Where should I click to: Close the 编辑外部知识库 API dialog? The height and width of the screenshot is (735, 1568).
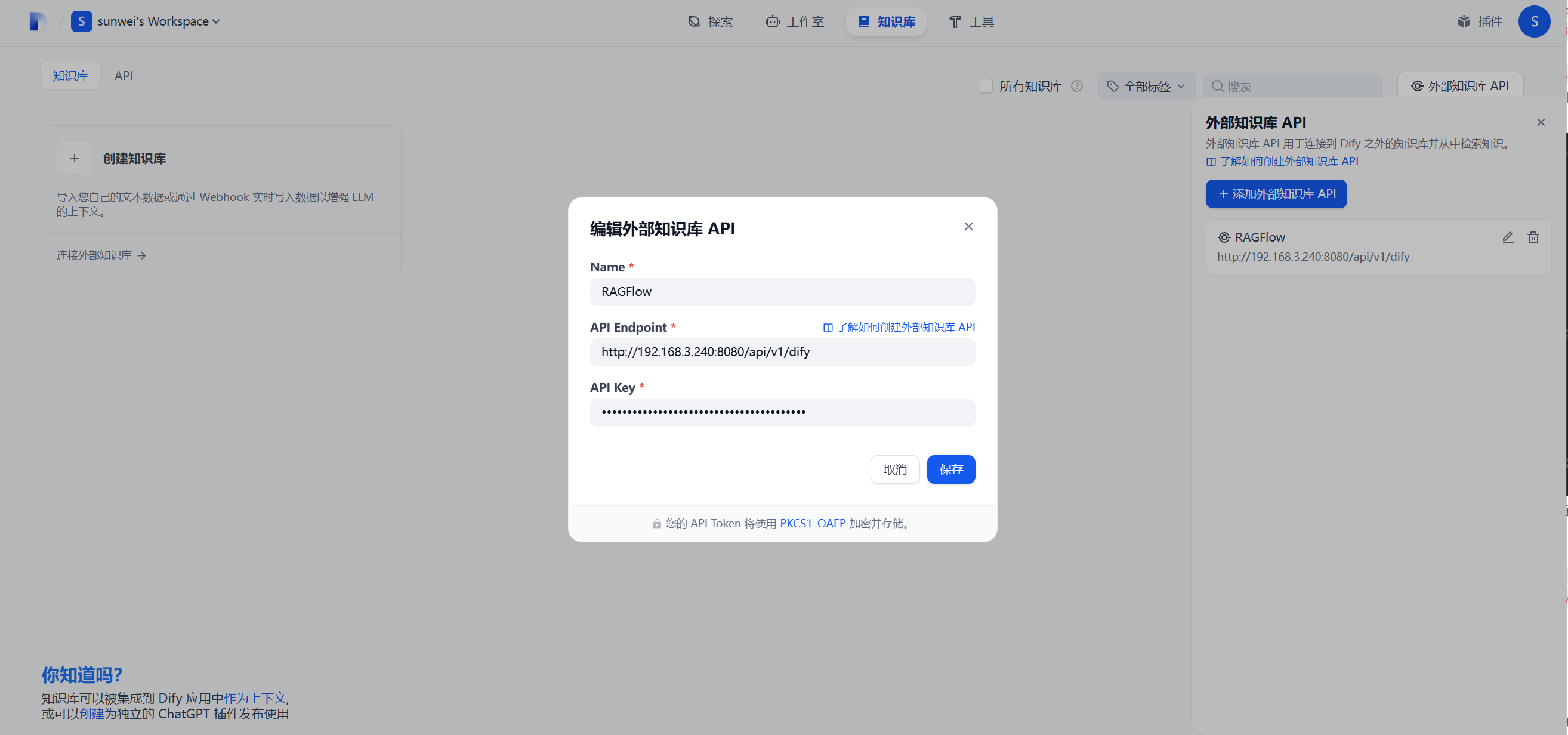[968, 226]
